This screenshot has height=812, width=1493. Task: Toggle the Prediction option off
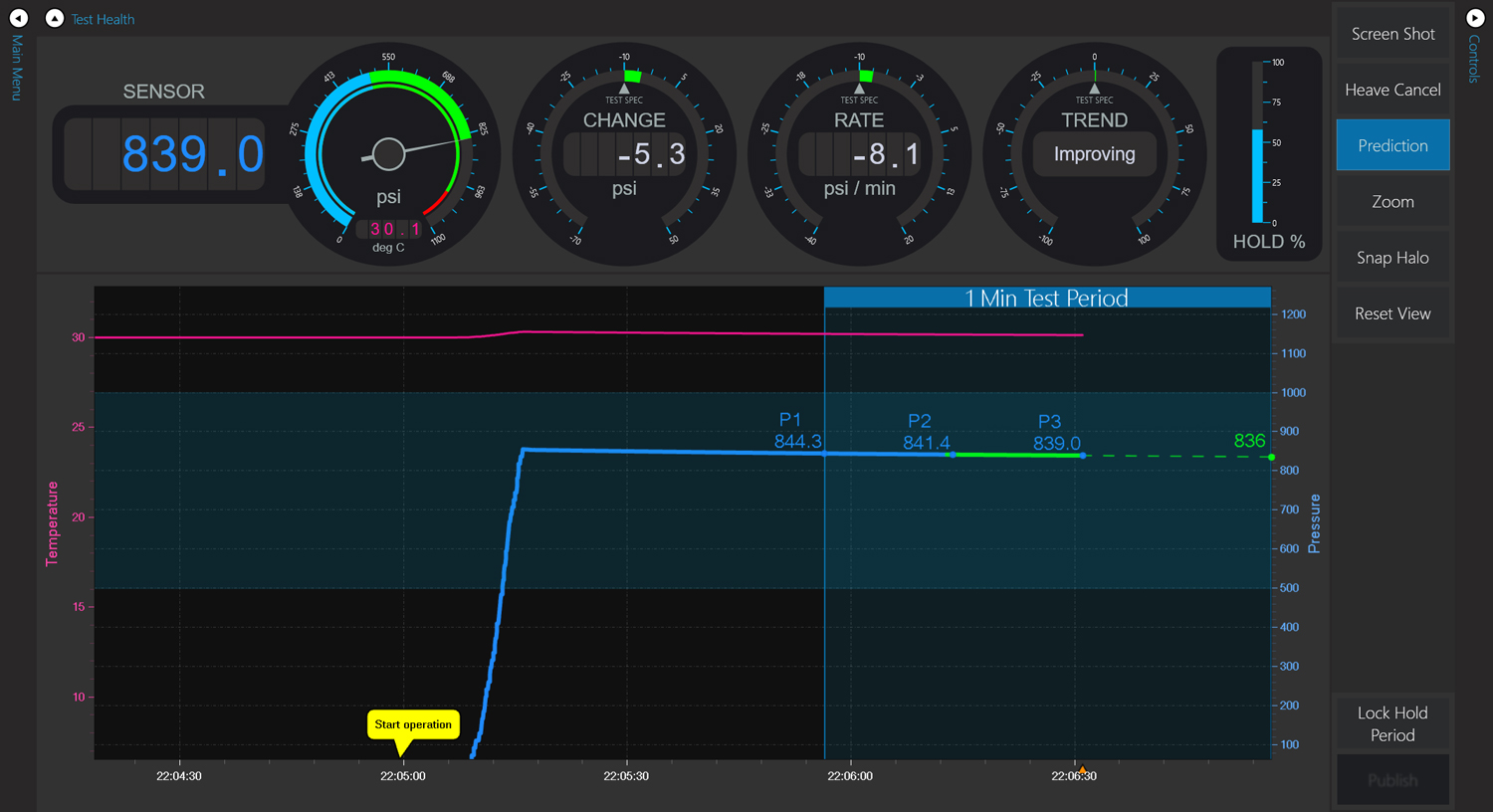tap(1392, 145)
